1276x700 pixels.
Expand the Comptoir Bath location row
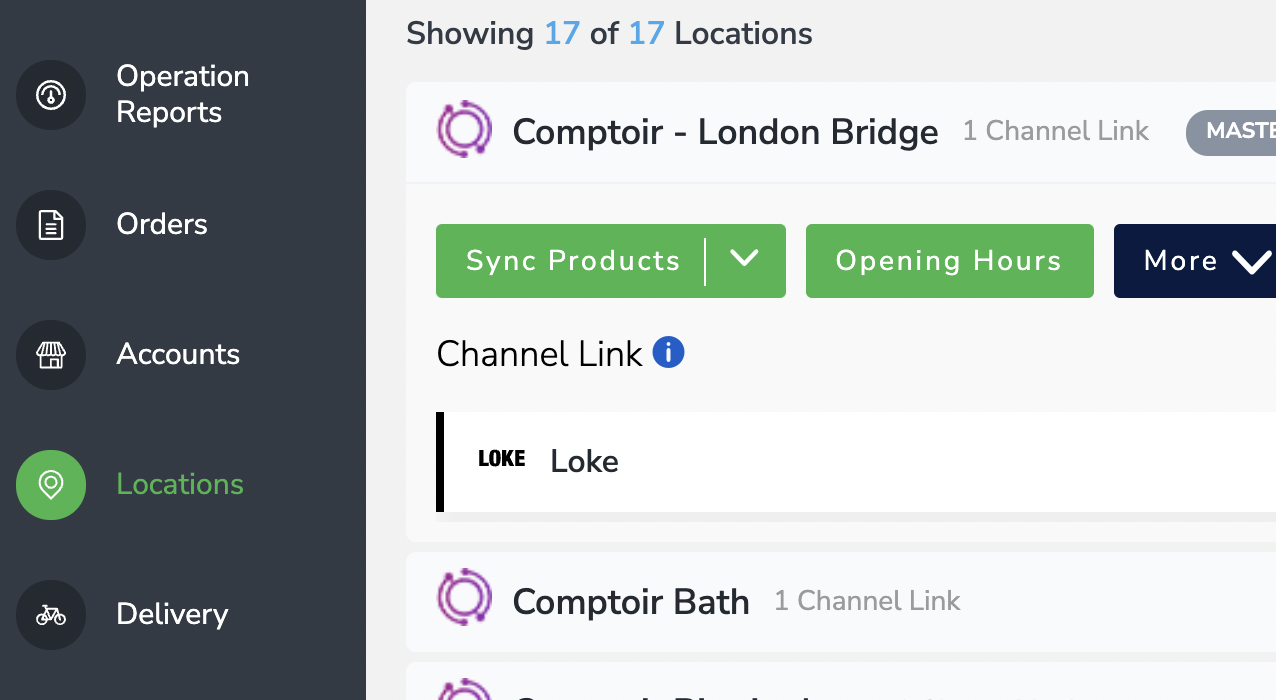(x=841, y=601)
